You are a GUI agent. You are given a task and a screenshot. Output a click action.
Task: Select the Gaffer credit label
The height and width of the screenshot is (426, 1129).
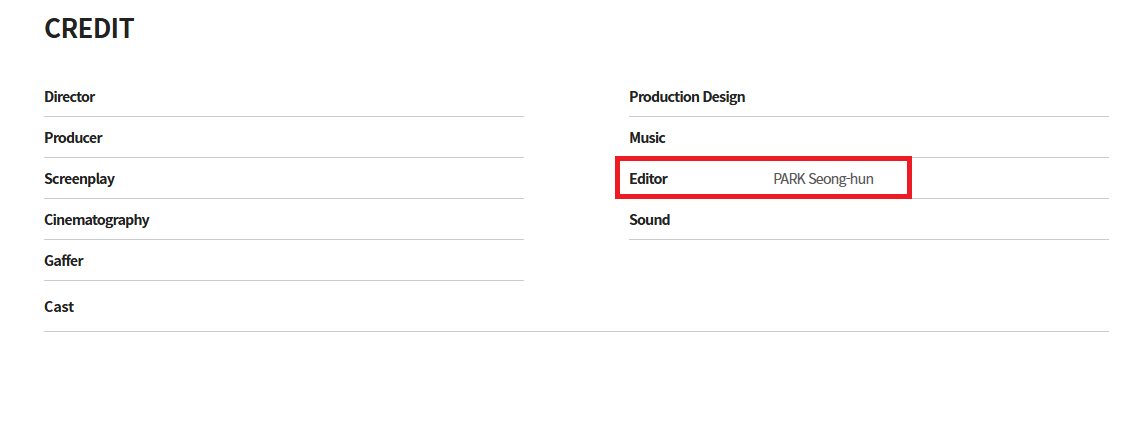[64, 260]
